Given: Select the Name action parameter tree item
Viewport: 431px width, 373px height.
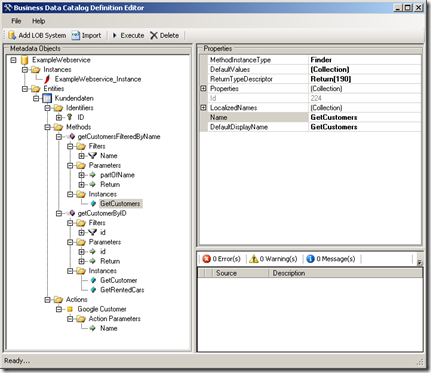Looking at the screenshot, I should point(109,328).
